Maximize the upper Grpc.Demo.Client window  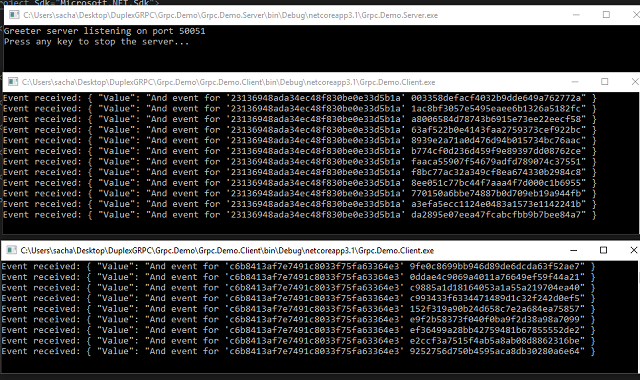coord(604,82)
